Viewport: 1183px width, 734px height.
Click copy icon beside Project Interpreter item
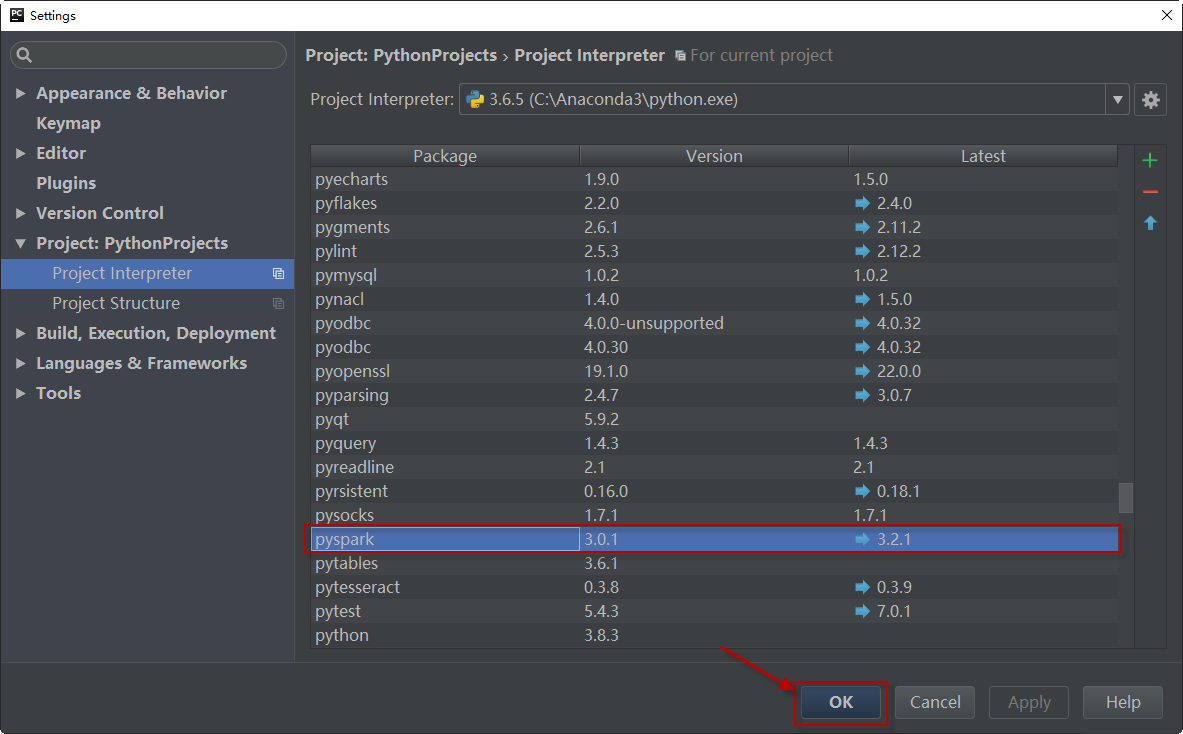[x=278, y=274]
